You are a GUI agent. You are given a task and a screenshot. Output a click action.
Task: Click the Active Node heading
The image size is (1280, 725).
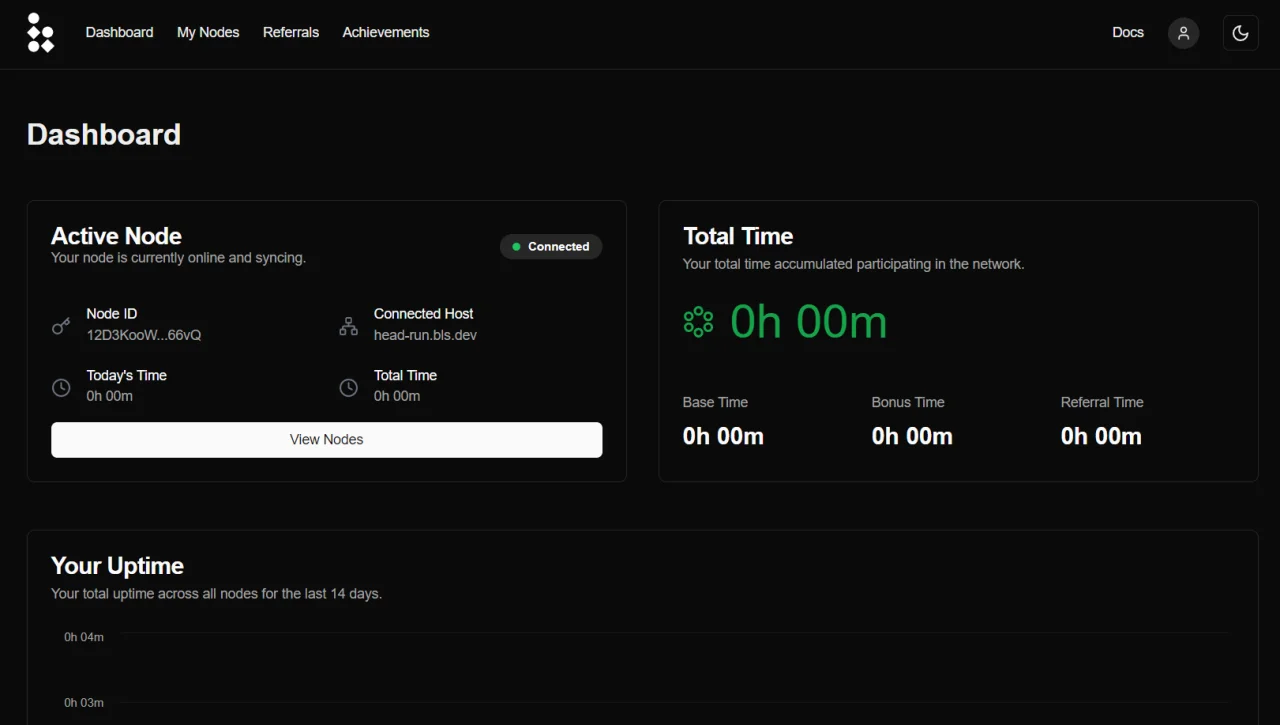(116, 236)
